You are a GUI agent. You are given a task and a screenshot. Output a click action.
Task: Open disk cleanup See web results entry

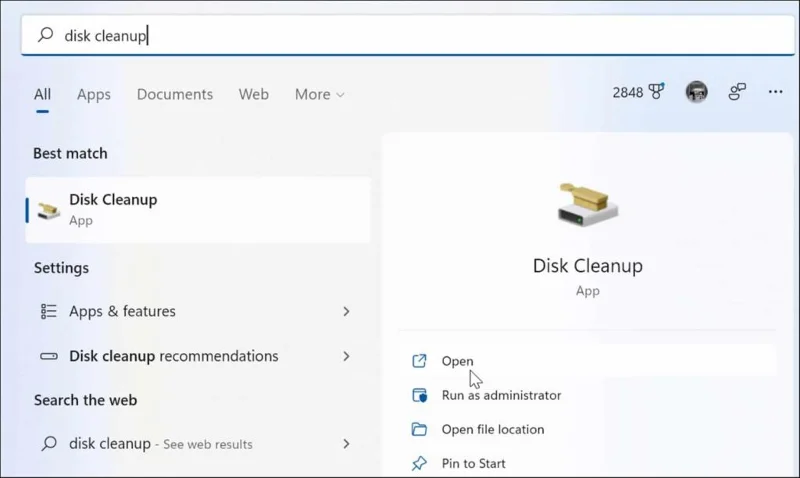(198, 444)
